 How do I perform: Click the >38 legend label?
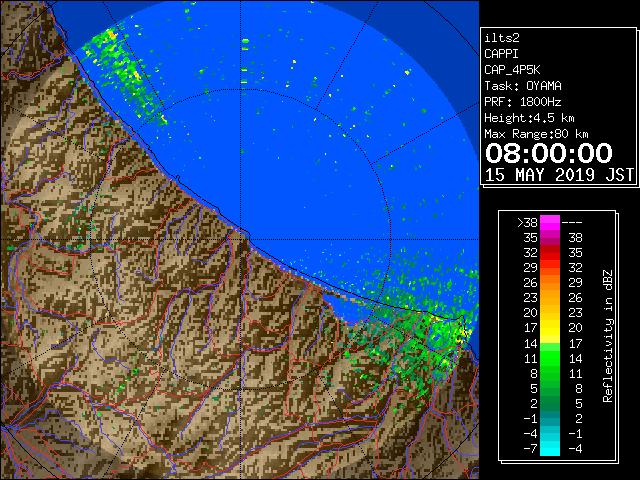pos(527,223)
